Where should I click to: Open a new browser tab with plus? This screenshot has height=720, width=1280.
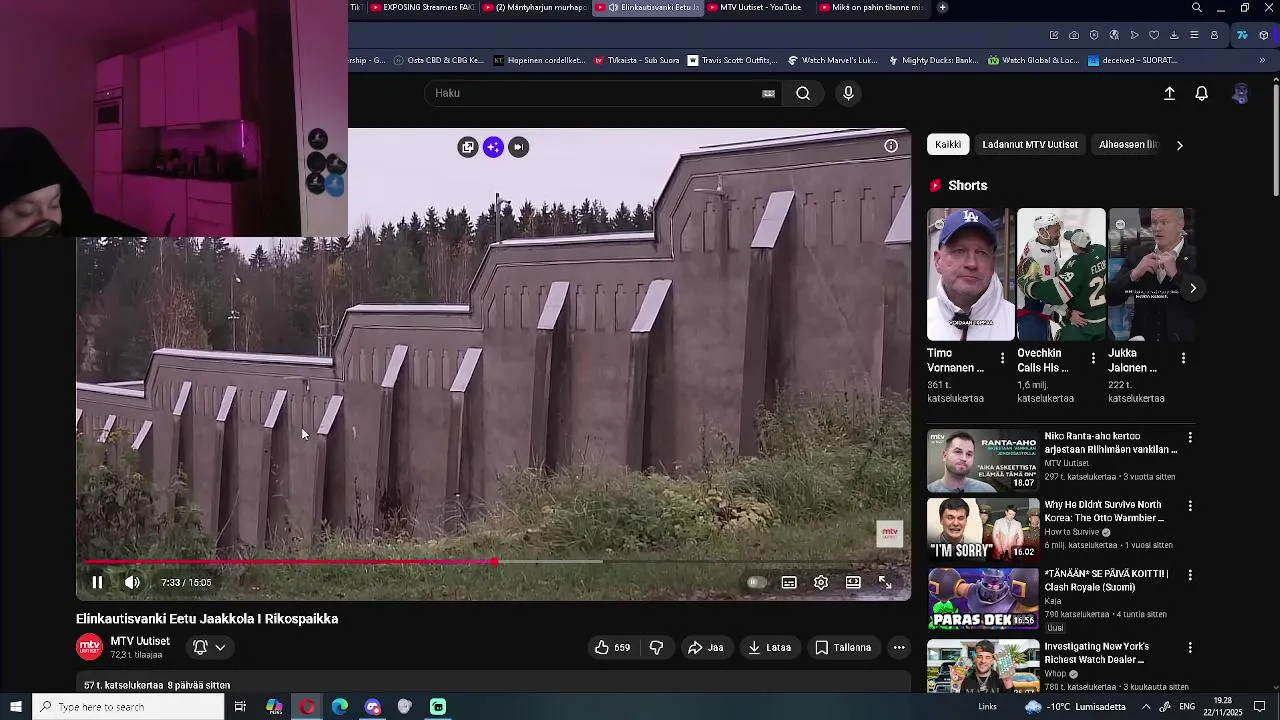[x=942, y=7]
